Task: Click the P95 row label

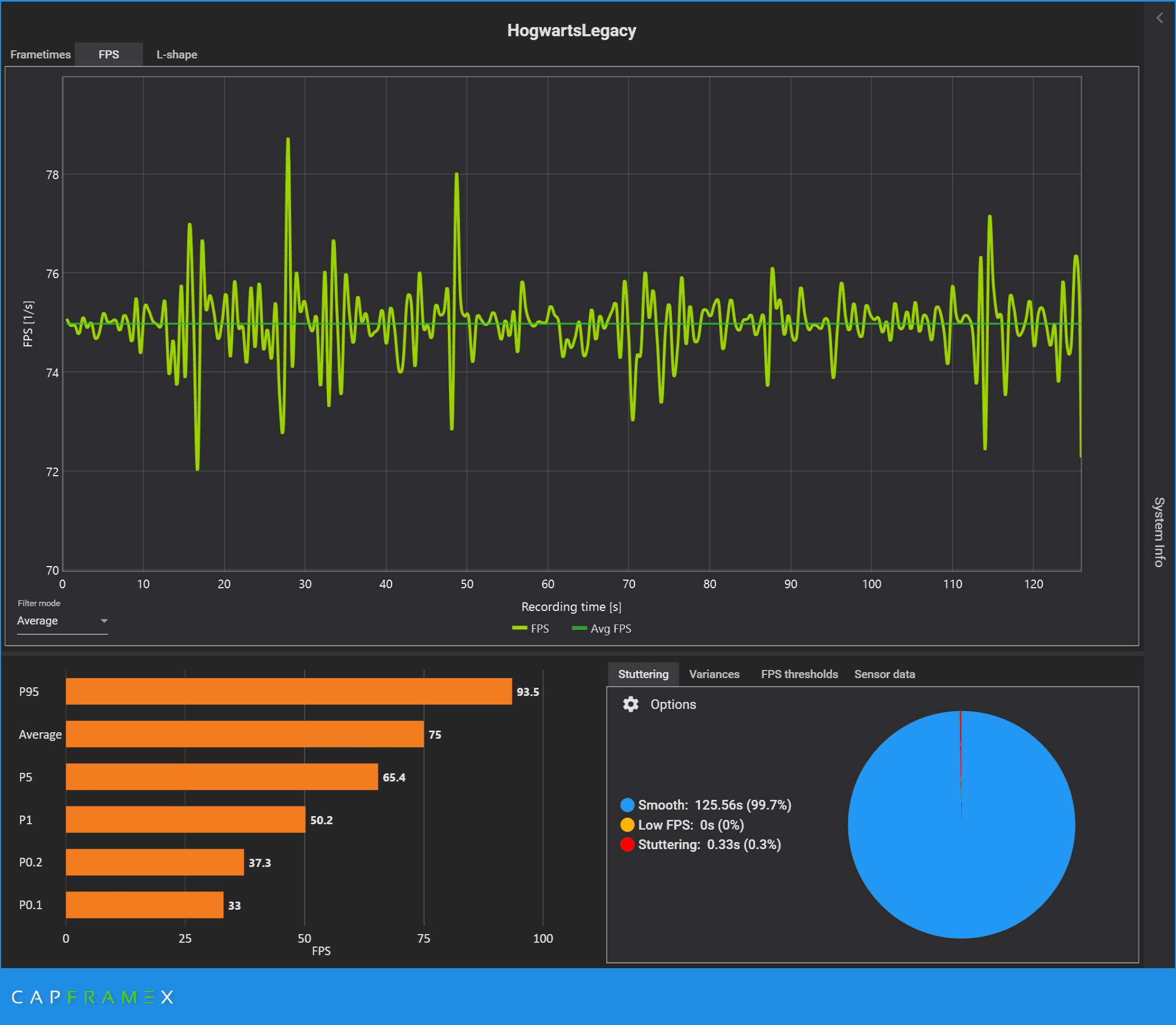Action: 29,692
